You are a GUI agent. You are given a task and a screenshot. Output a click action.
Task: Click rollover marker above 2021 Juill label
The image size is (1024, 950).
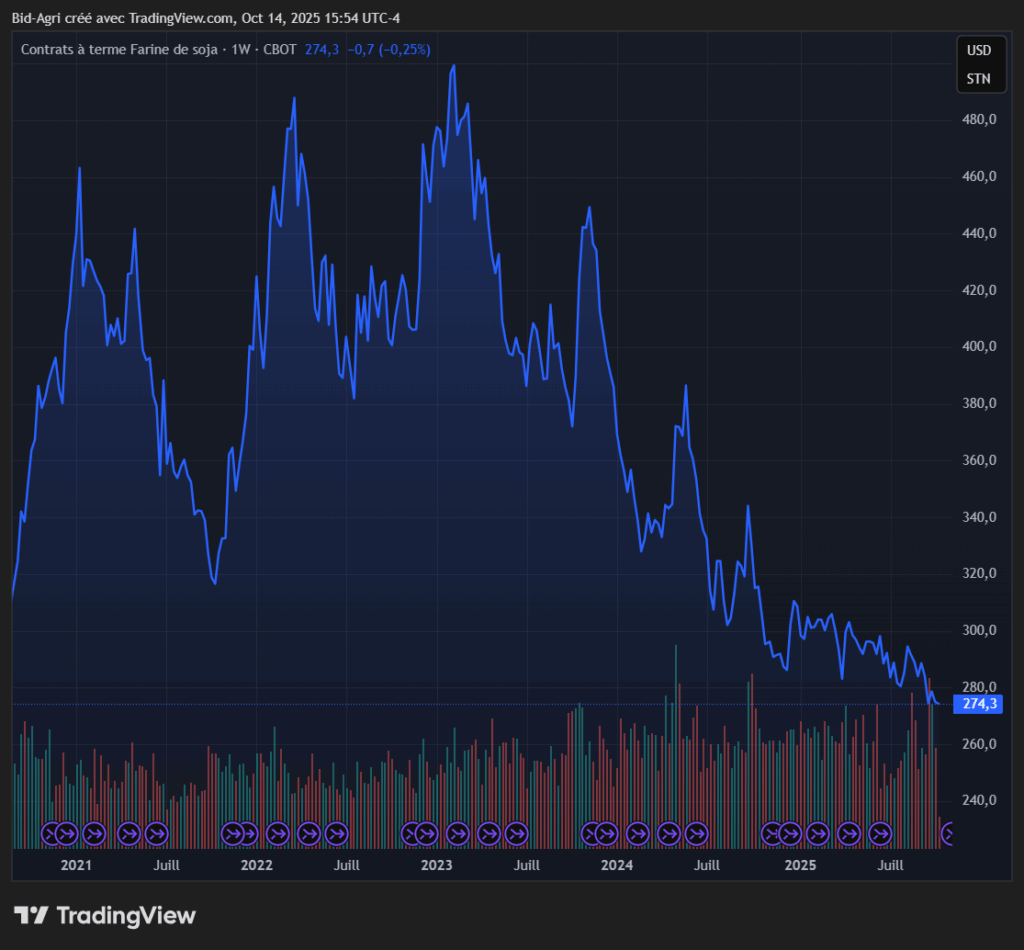(156, 832)
